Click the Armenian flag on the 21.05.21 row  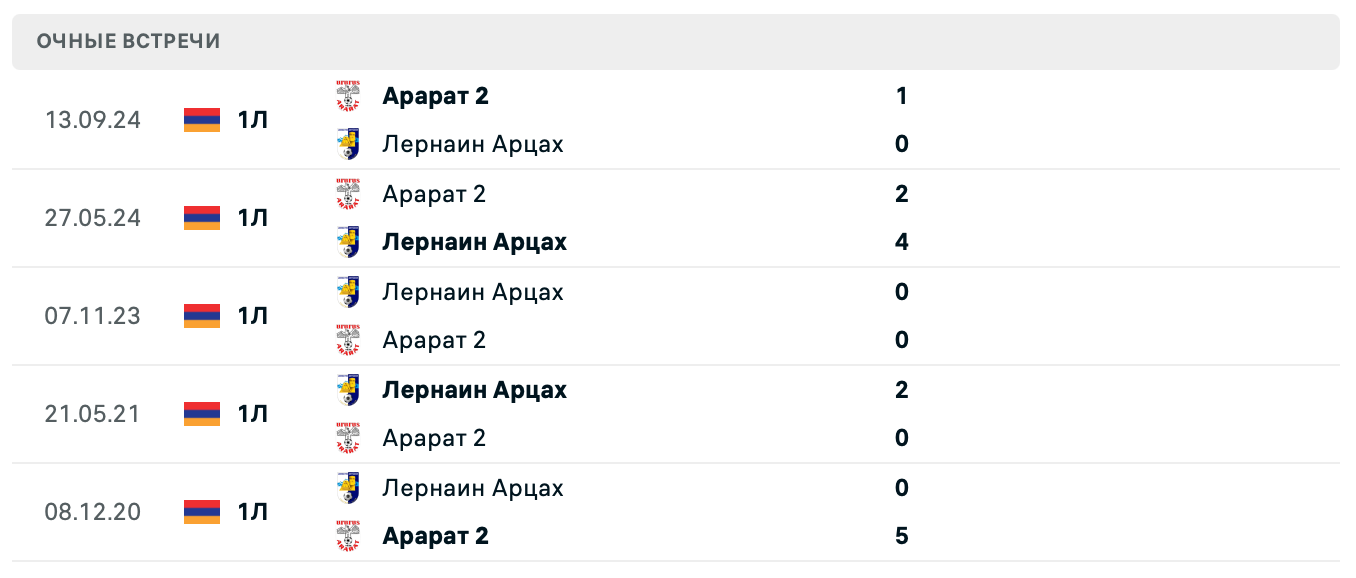coord(201,413)
